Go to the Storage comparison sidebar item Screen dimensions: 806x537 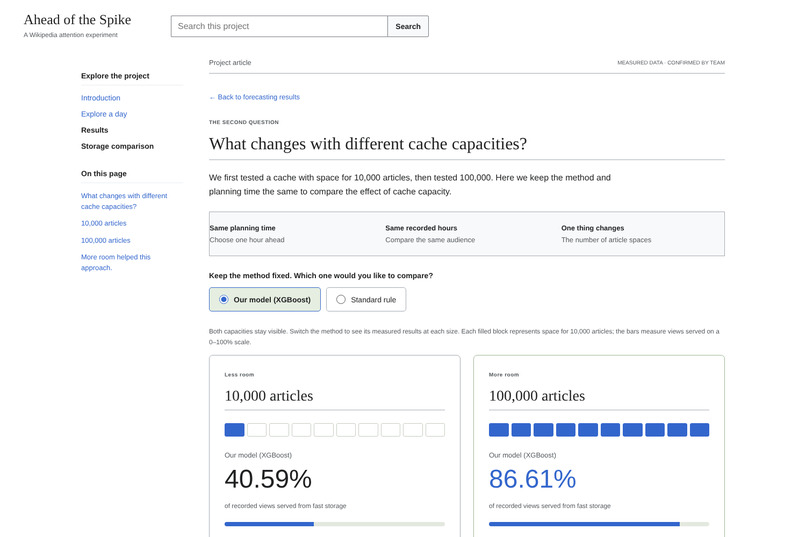coord(117,146)
